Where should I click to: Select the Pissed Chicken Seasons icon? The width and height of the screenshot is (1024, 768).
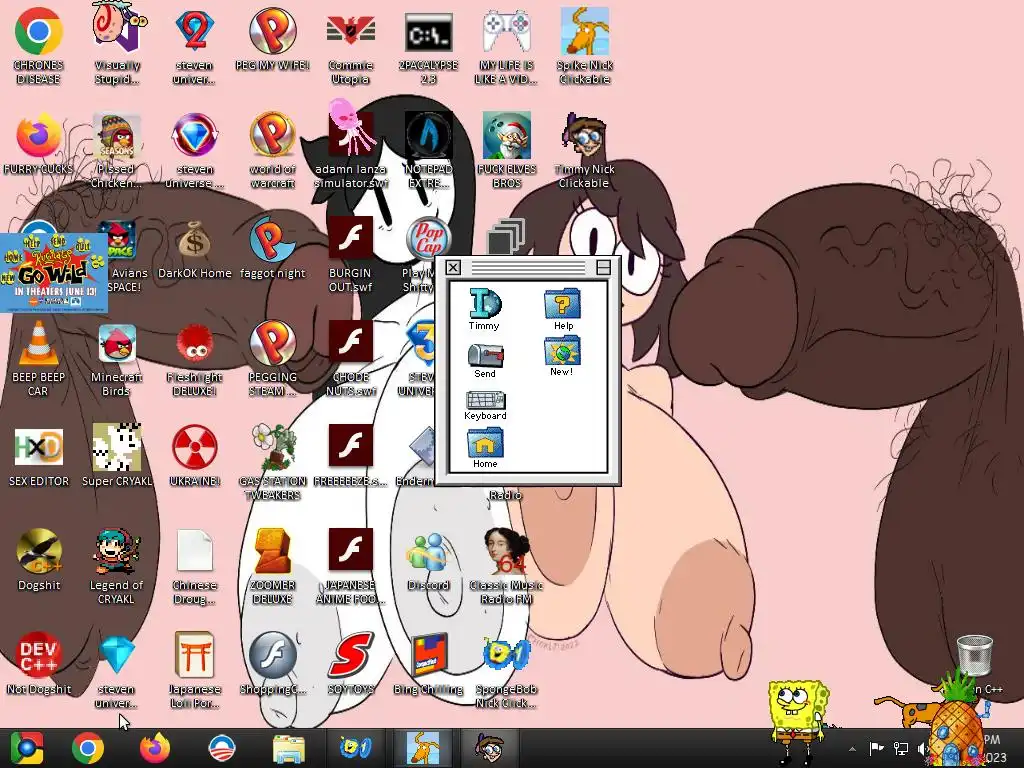[x=116, y=150]
